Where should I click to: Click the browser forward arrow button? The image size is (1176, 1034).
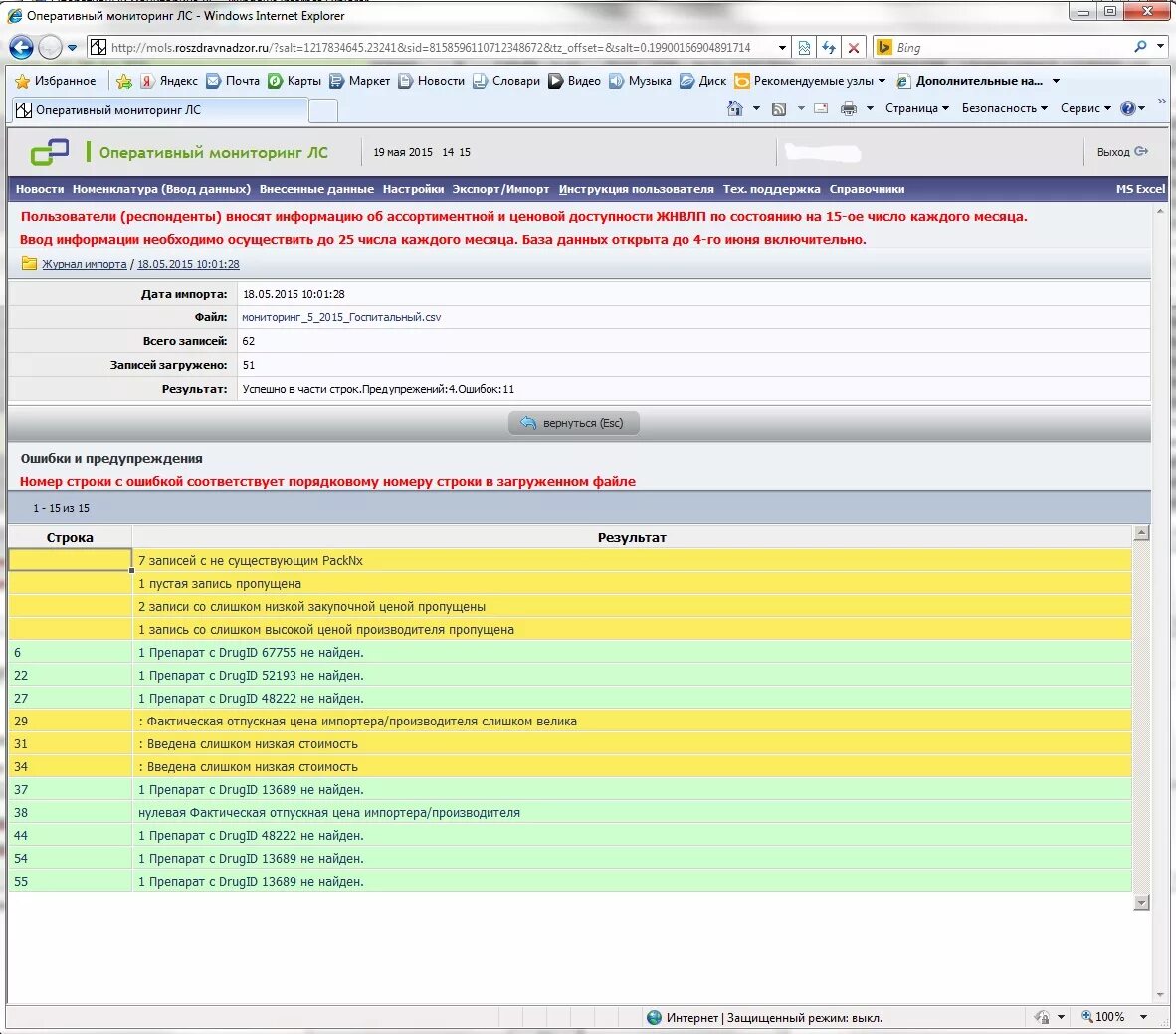[50, 48]
